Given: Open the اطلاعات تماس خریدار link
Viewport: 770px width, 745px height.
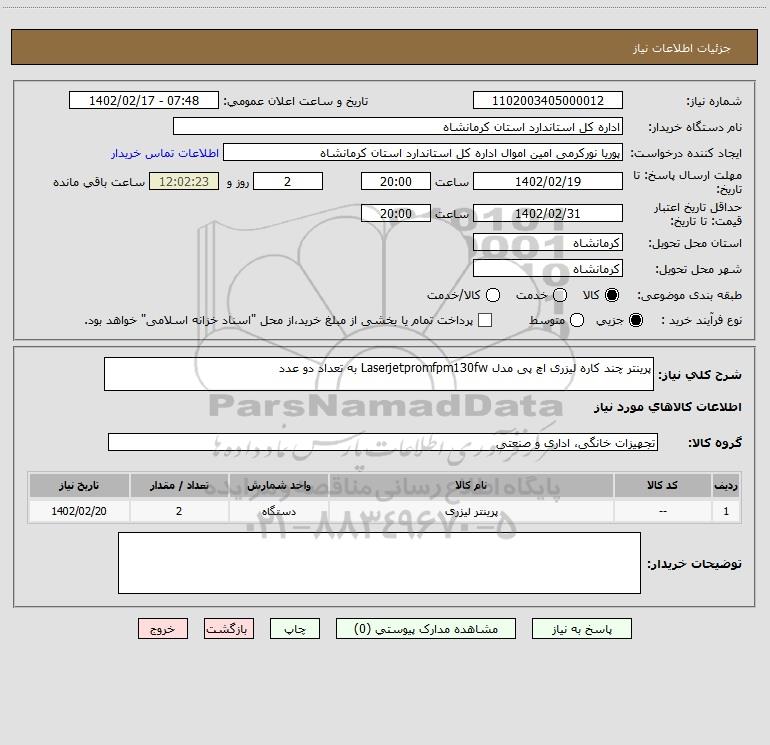Looking at the screenshot, I should point(165,153).
